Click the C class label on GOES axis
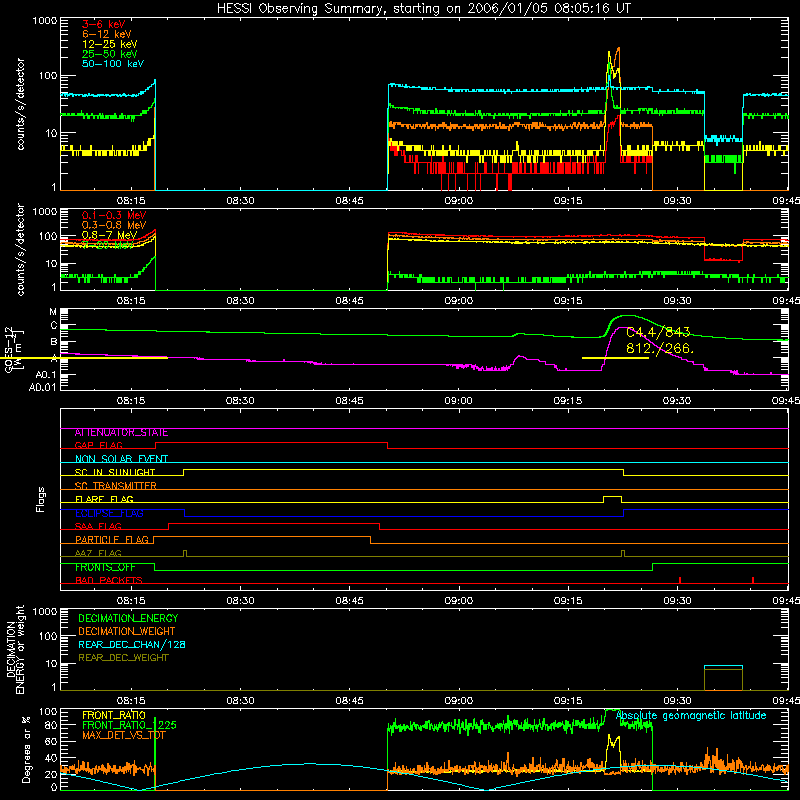Screen dimensions: 800x800 [x=54, y=326]
